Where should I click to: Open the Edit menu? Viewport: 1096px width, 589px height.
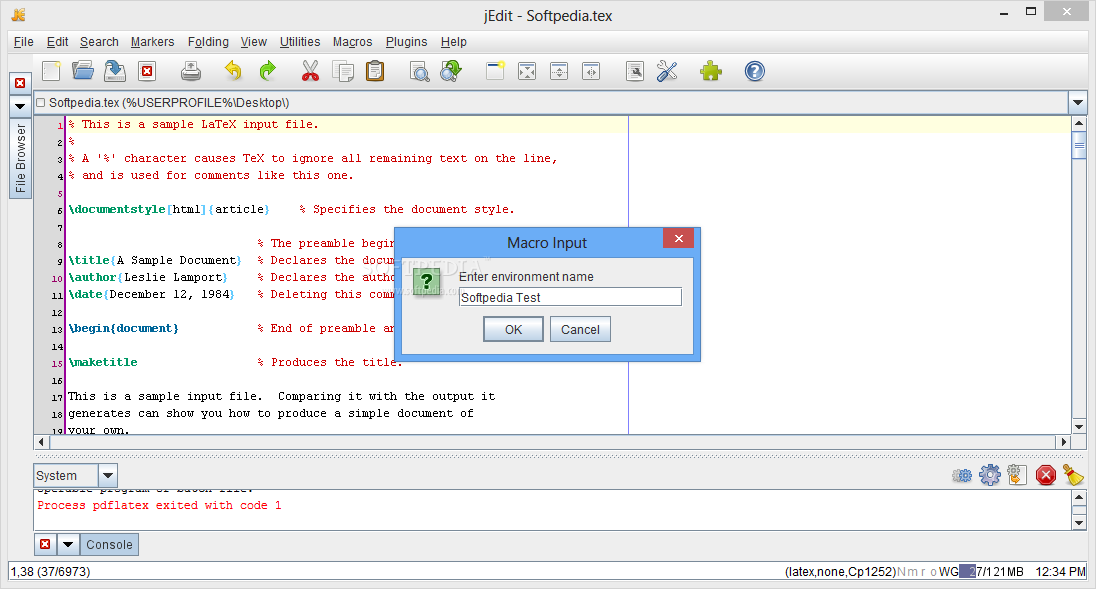[57, 42]
